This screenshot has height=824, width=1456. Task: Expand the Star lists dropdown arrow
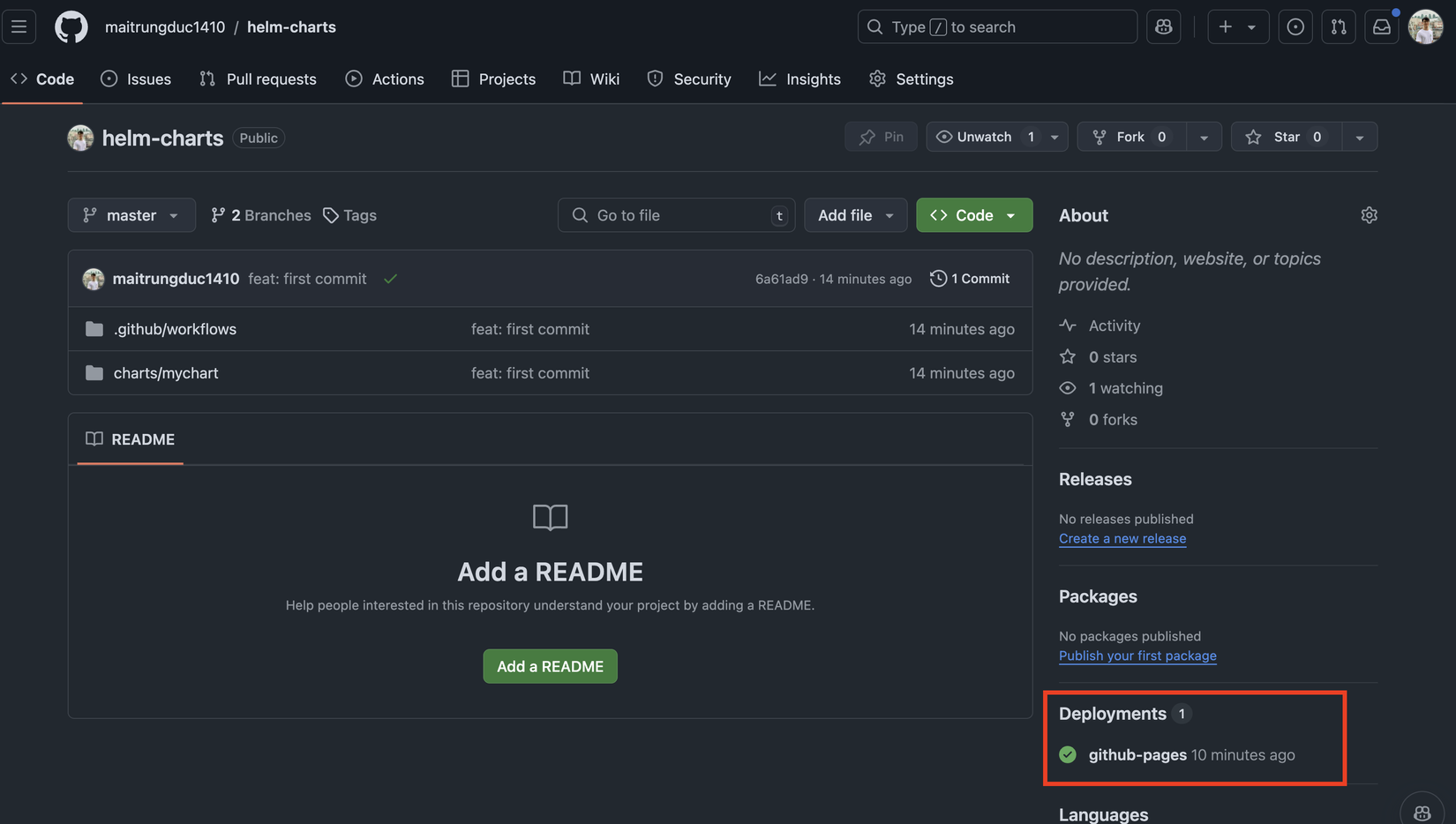[1360, 137]
